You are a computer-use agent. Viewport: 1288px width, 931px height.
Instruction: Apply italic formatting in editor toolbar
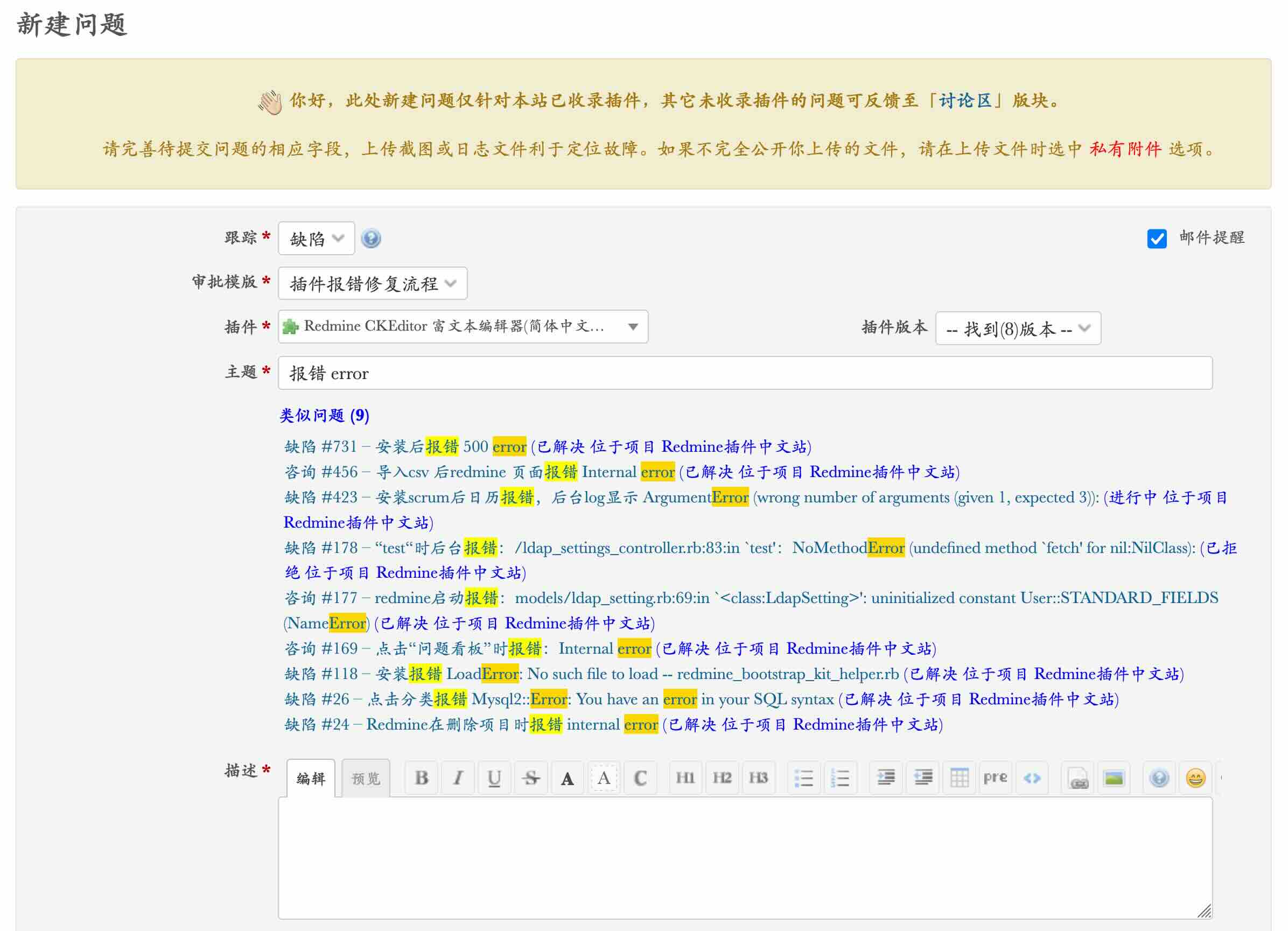[x=458, y=778]
